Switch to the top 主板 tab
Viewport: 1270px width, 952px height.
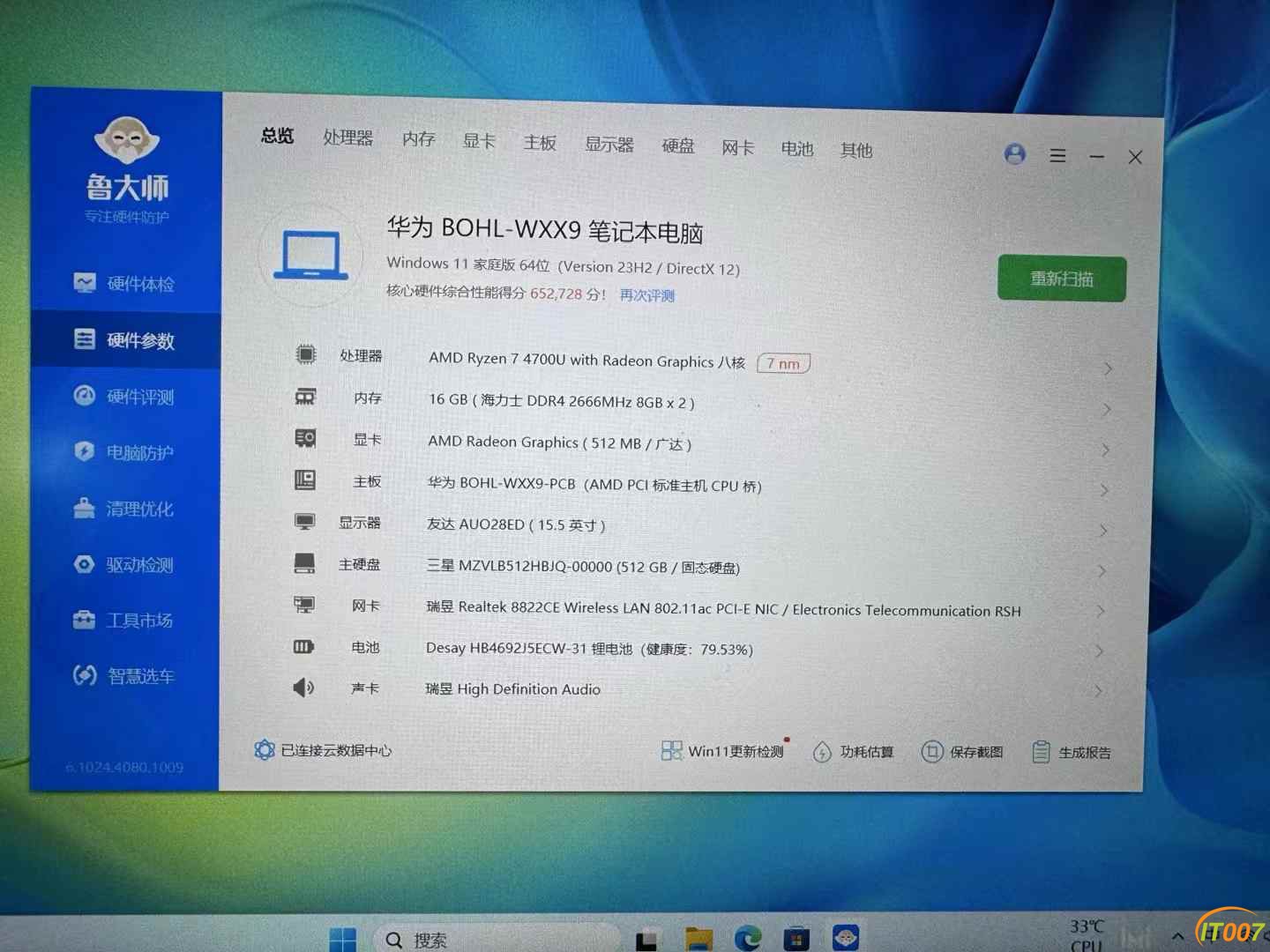(x=539, y=143)
